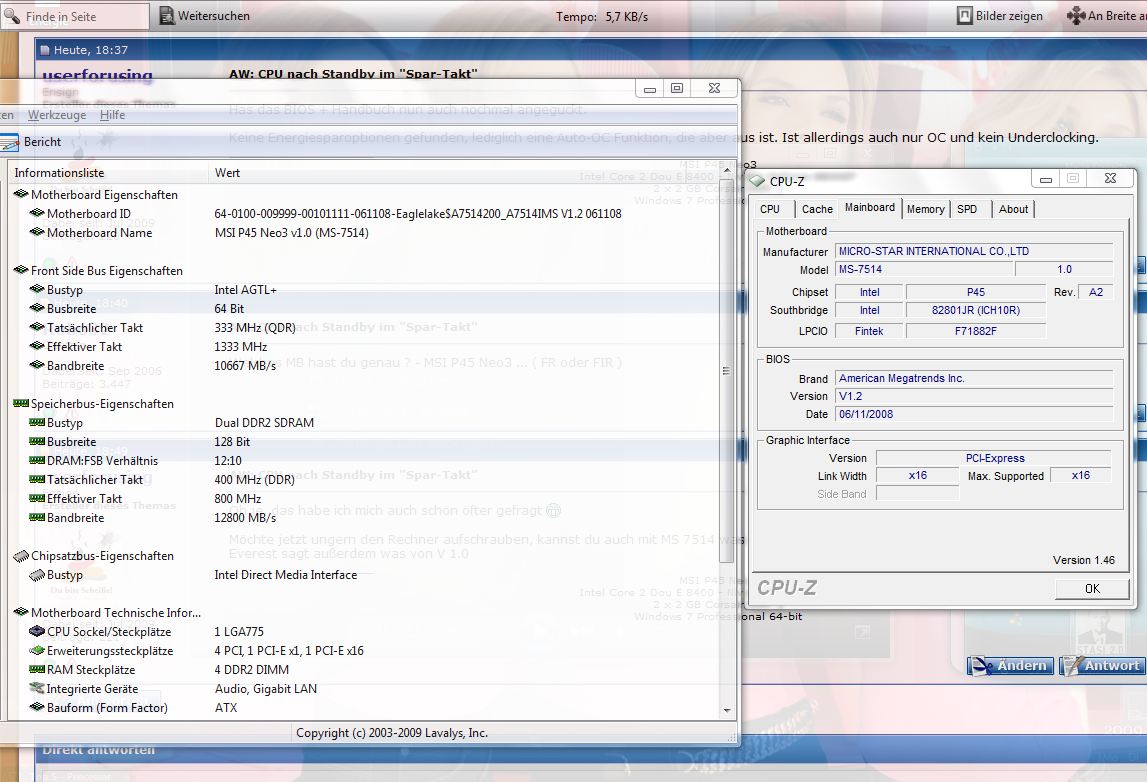Select the Bandbreite 10667 MB/s row
Image resolution: width=1147 pixels, height=782 pixels.
[366, 366]
